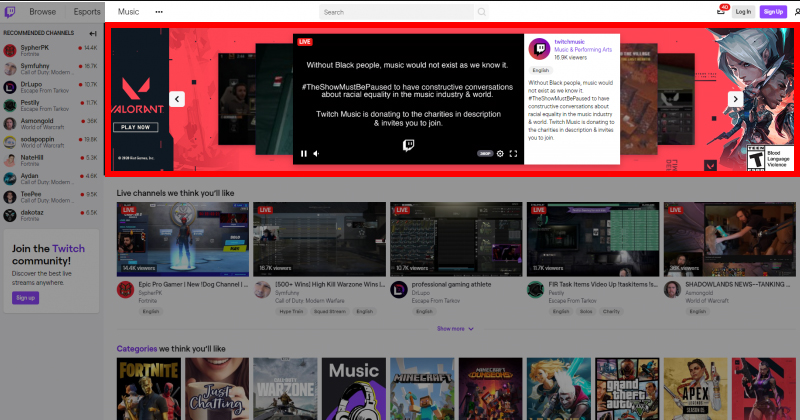Open the Warzone category cover

point(285,389)
